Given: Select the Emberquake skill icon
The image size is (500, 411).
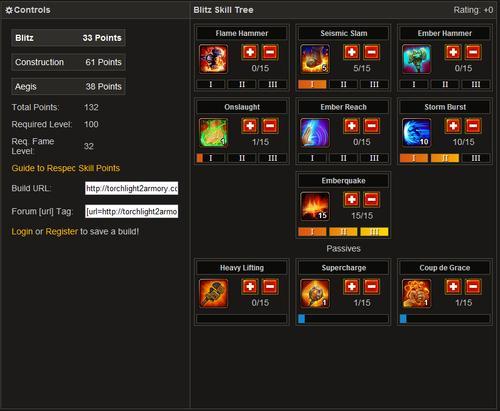Looking at the screenshot, I should pos(315,206).
